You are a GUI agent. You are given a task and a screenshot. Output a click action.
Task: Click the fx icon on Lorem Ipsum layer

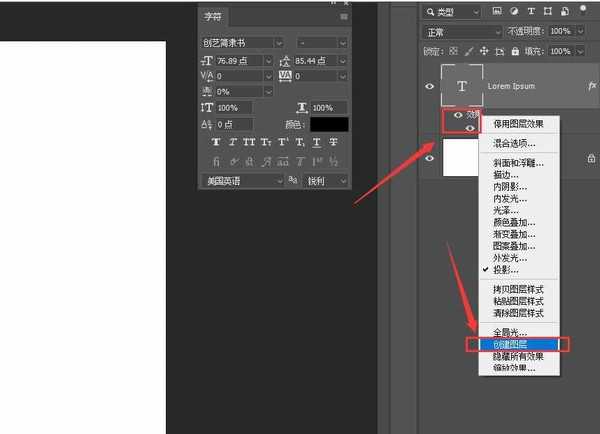[x=592, y=87]
